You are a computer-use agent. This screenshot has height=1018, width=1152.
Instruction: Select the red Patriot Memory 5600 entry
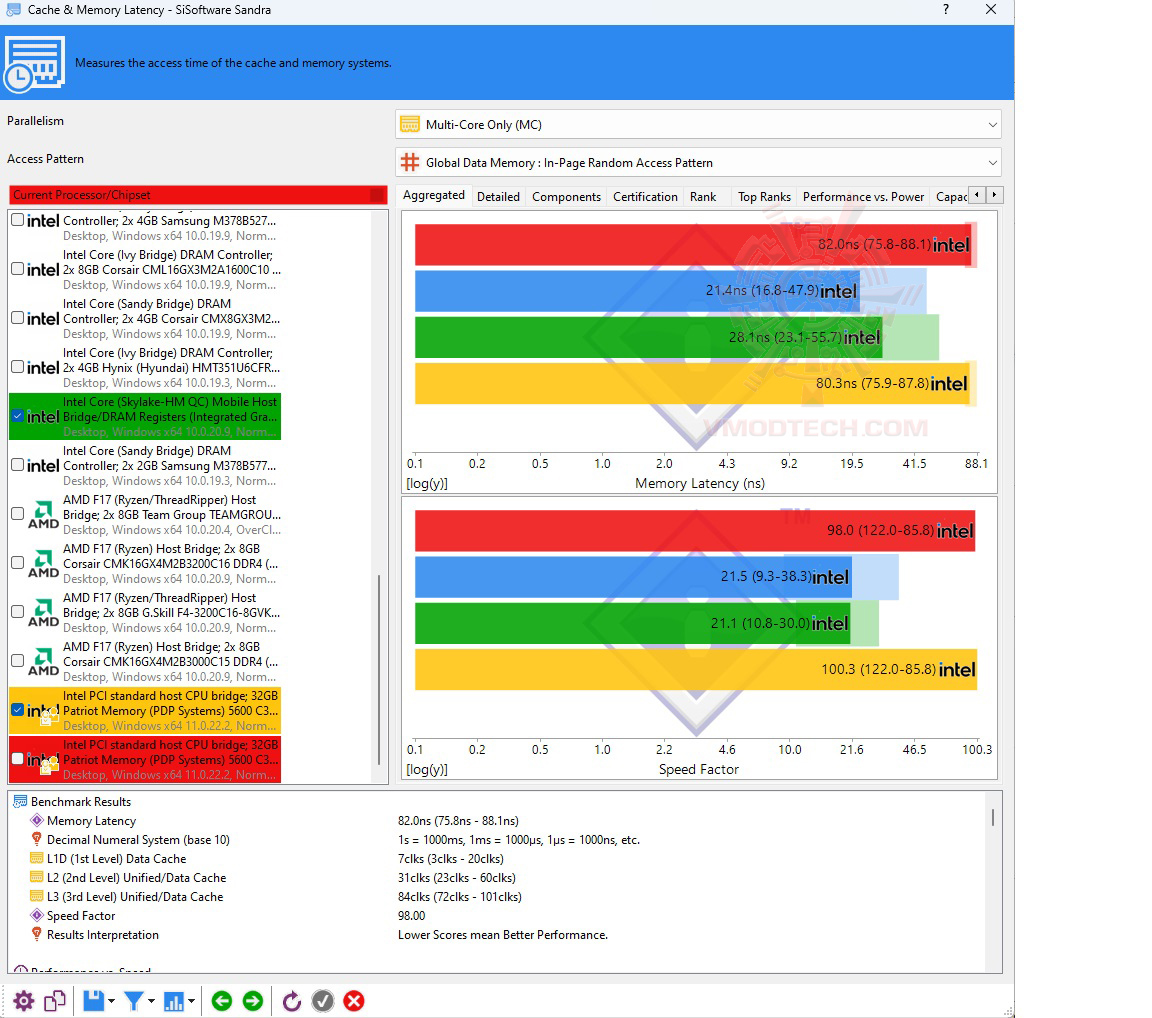click(x=145, y=759)
